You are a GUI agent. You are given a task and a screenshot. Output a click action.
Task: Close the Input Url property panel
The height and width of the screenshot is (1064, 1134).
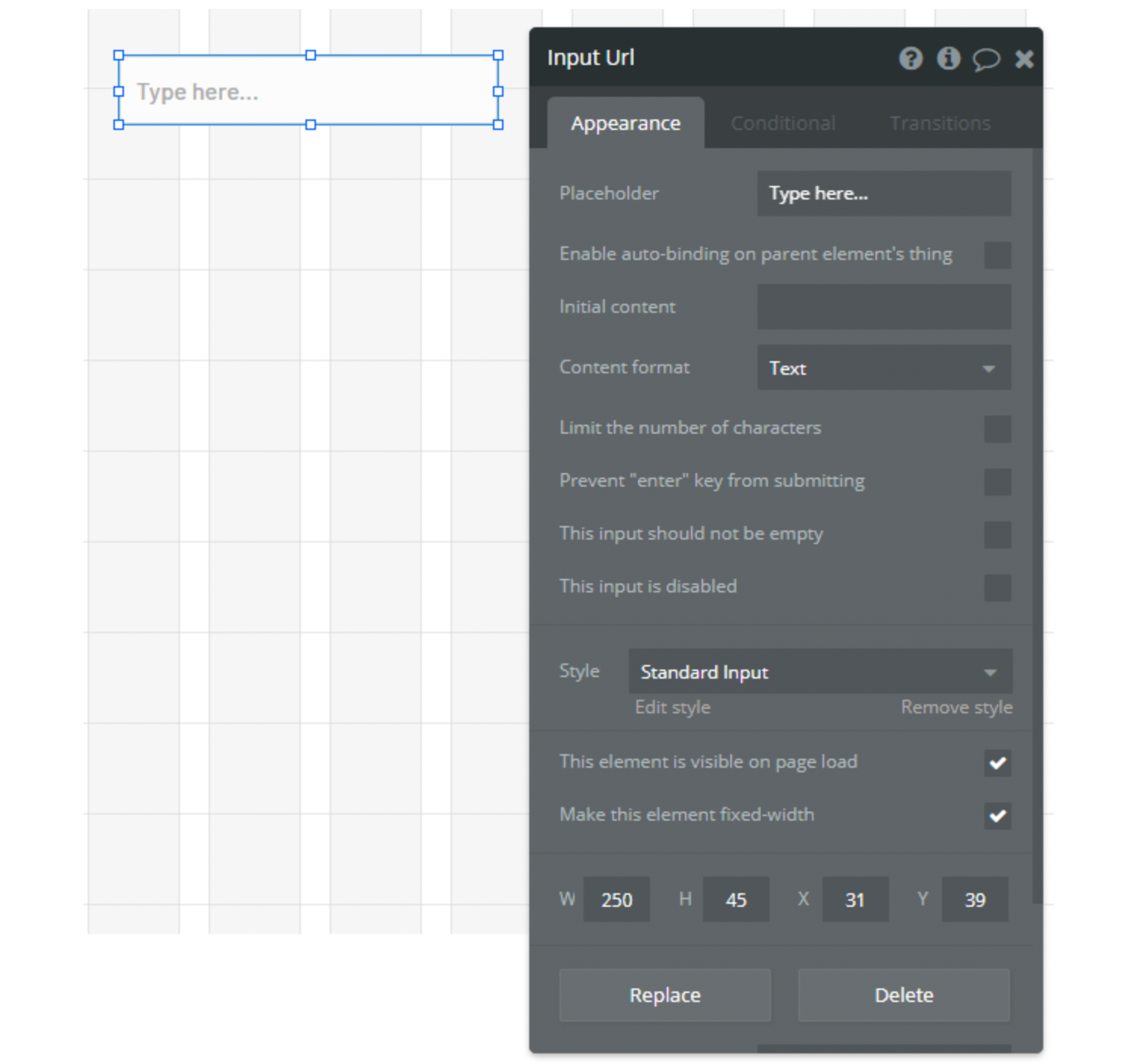pyautogui.click(x=1024, y=59)
